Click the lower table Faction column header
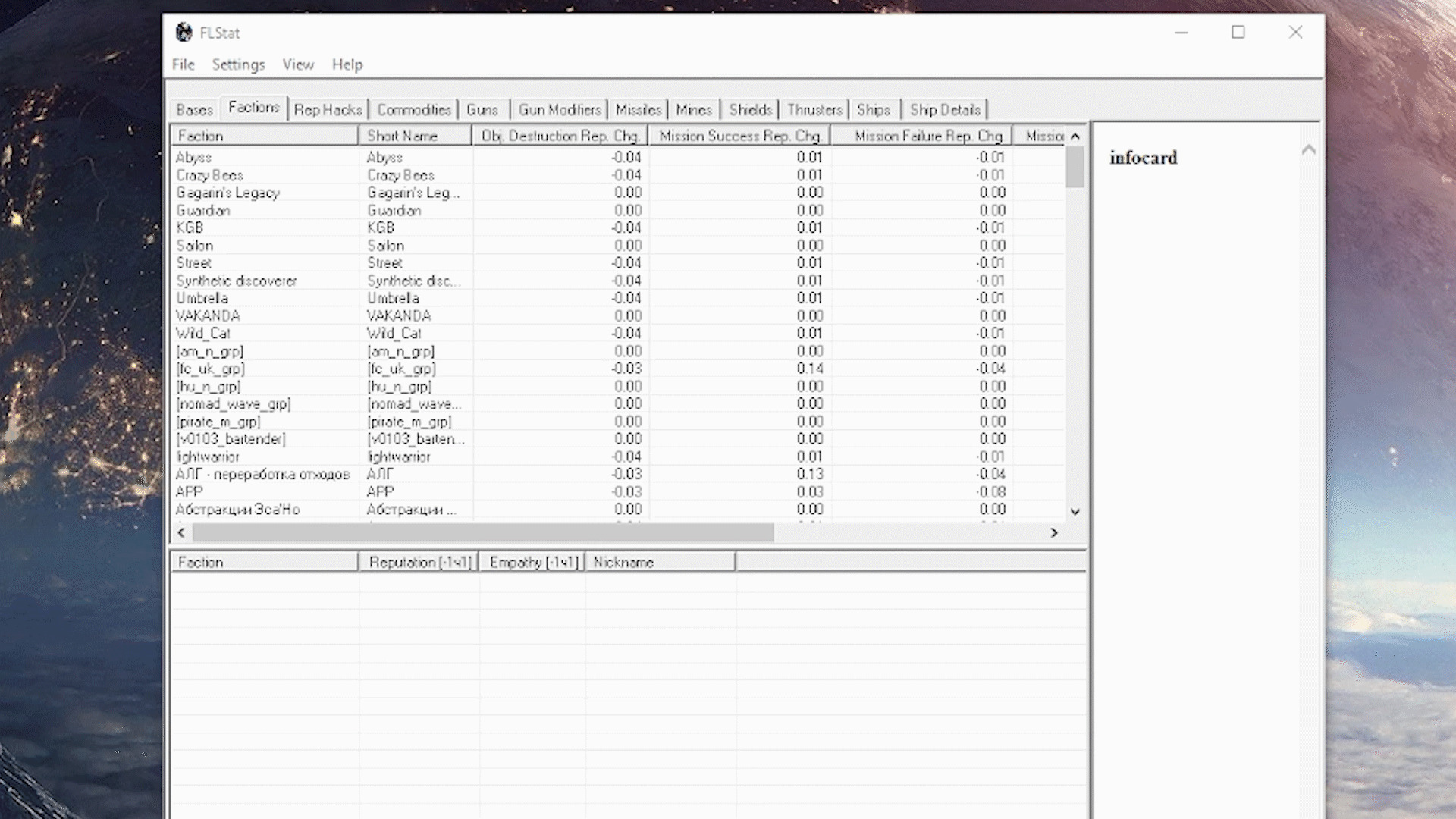Viewport: 1456px width, 819px height. click(264, 562)
